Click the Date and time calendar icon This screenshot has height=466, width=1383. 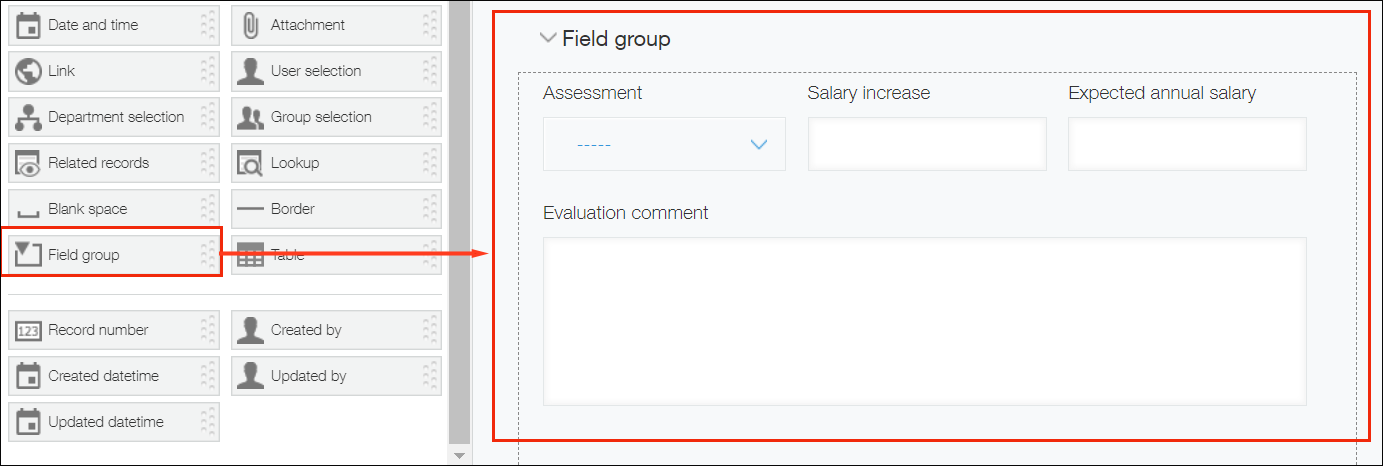point(28,25)
